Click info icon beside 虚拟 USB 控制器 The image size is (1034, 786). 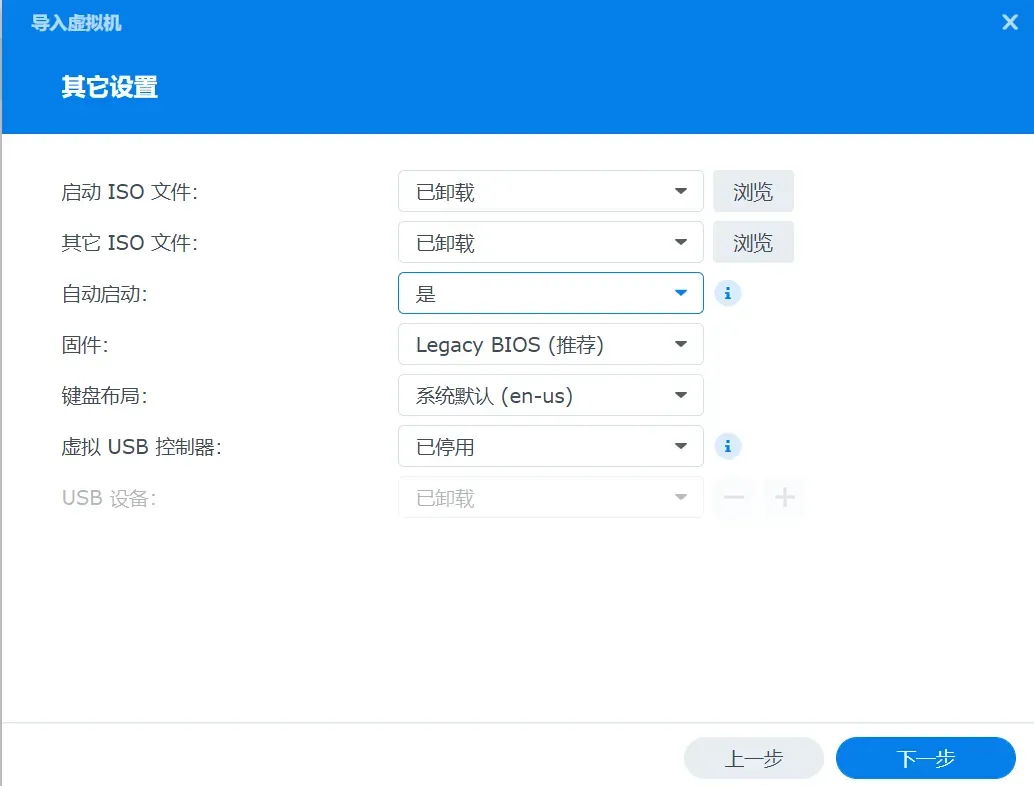click(727, 446)
